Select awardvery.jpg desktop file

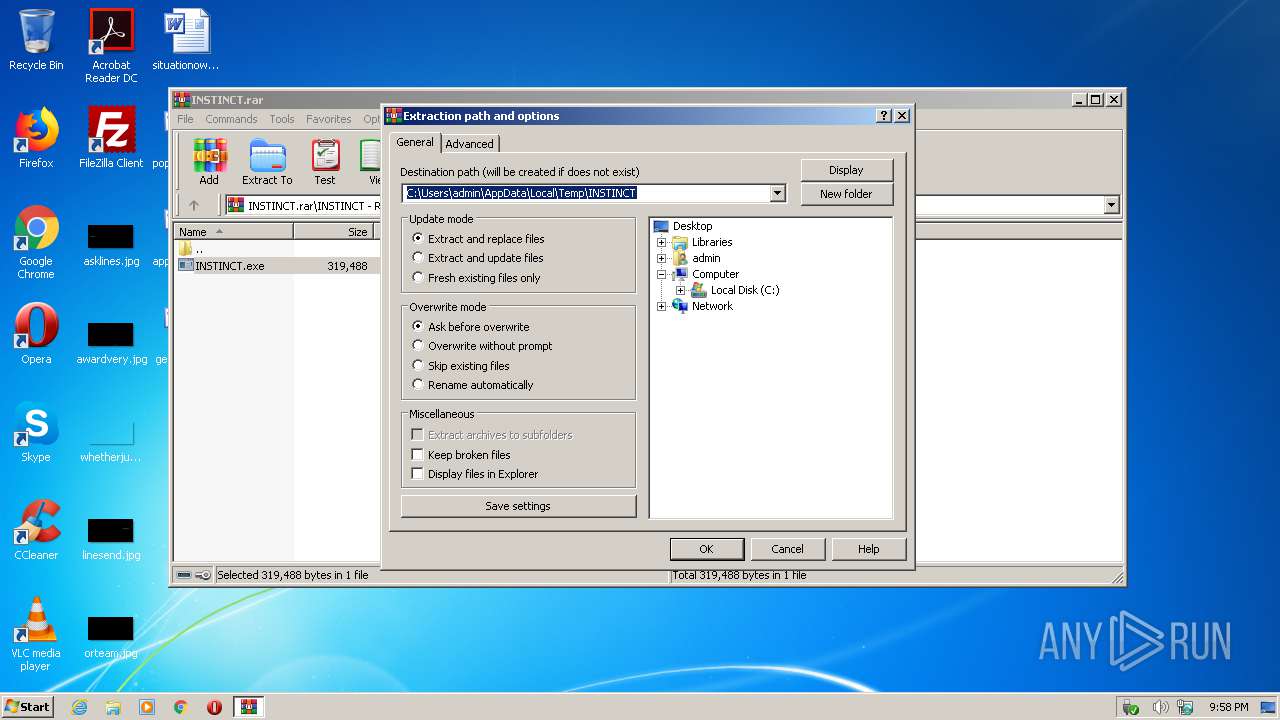111,343
